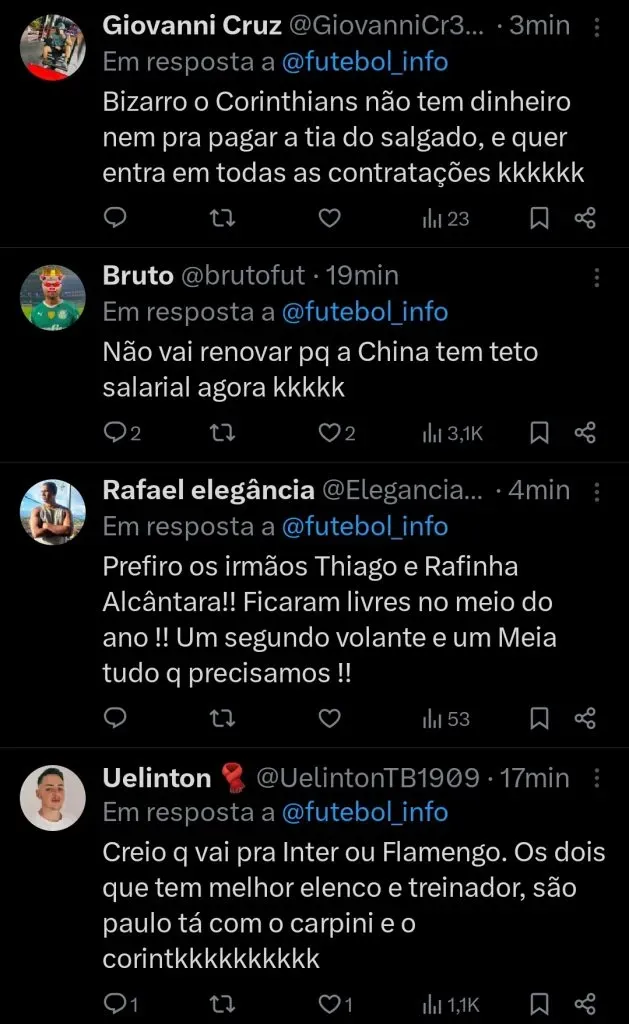The width and height of the screenshot is (629, 1024).
Task: View Uelinton's profile avatar
Action: point(53,797)
